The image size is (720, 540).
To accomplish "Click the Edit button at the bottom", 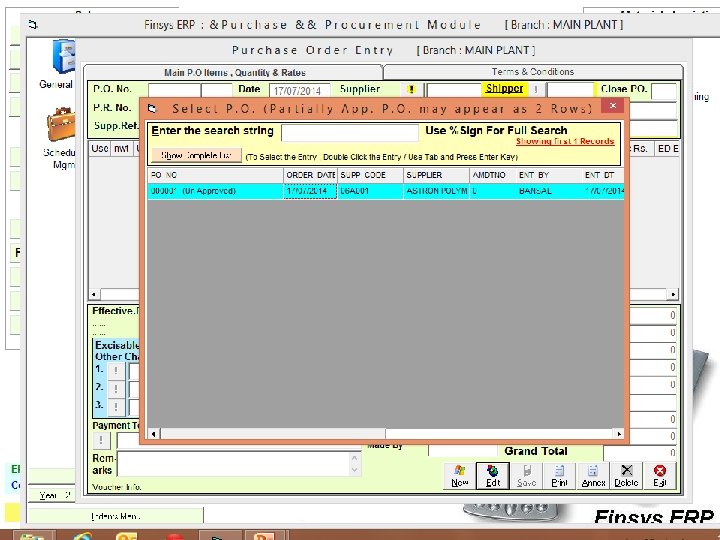I will [493, 476].
